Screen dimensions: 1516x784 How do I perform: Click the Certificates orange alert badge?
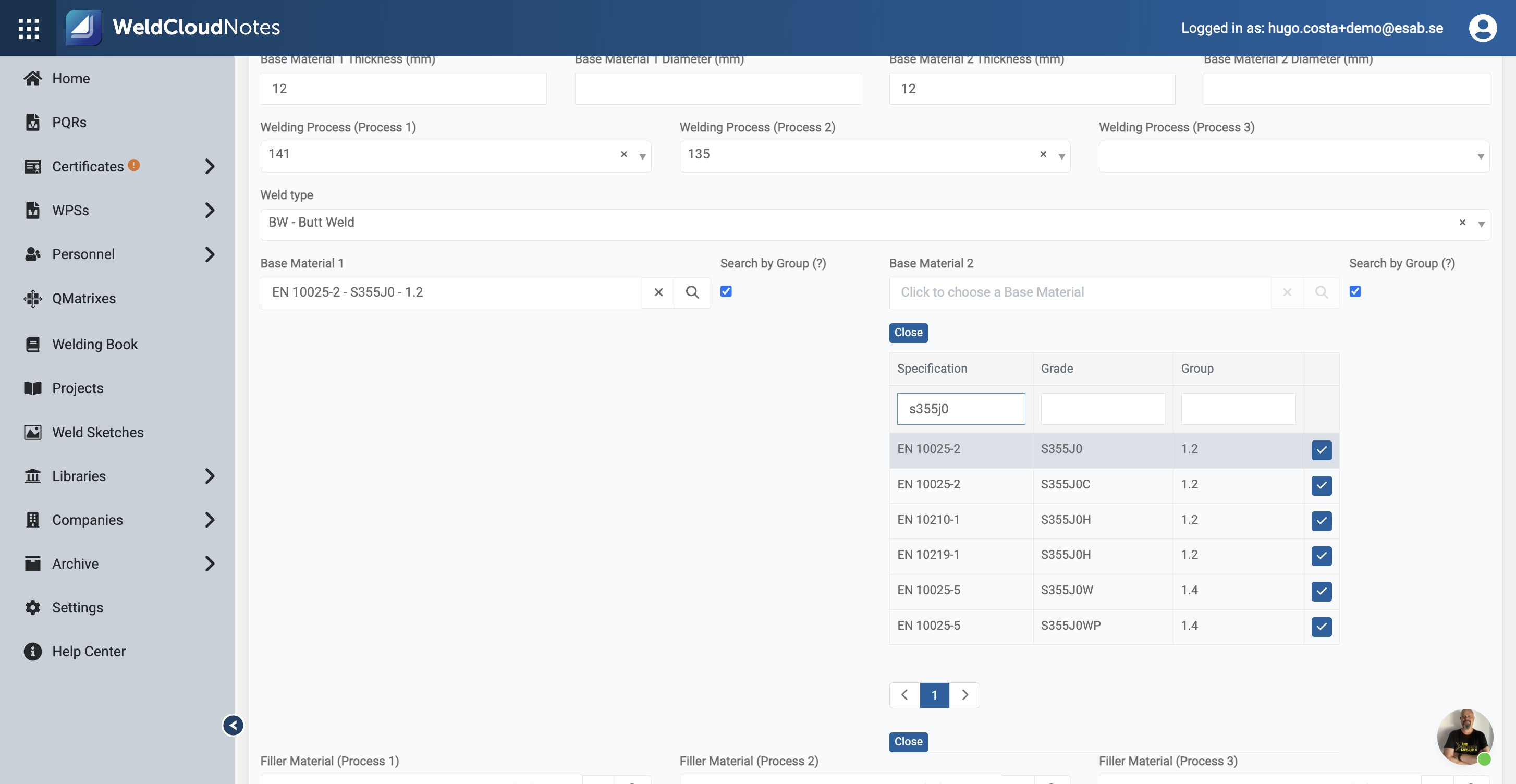point(134,165)
